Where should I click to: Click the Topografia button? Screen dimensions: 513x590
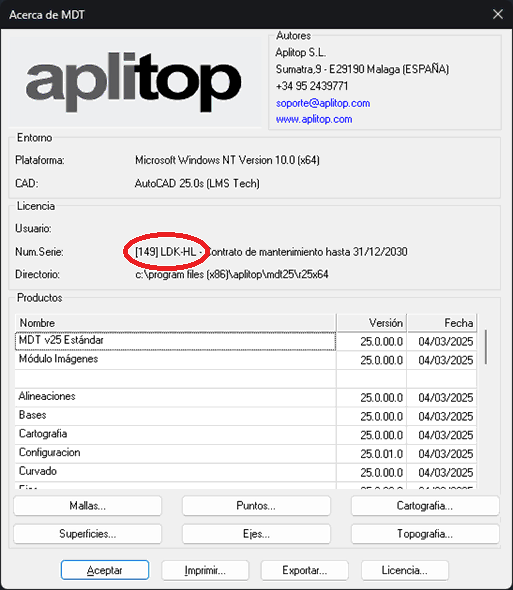pyautogui.click(x=425, y=534)
